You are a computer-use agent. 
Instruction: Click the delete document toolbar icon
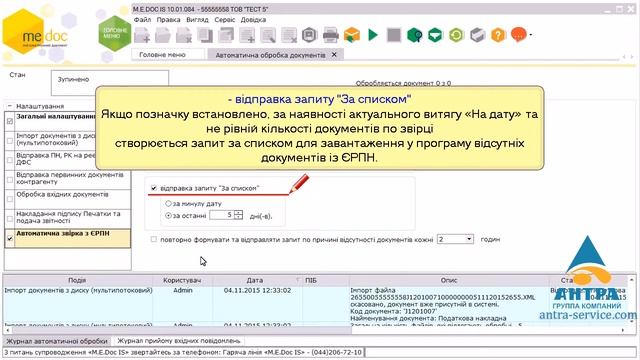184,35
